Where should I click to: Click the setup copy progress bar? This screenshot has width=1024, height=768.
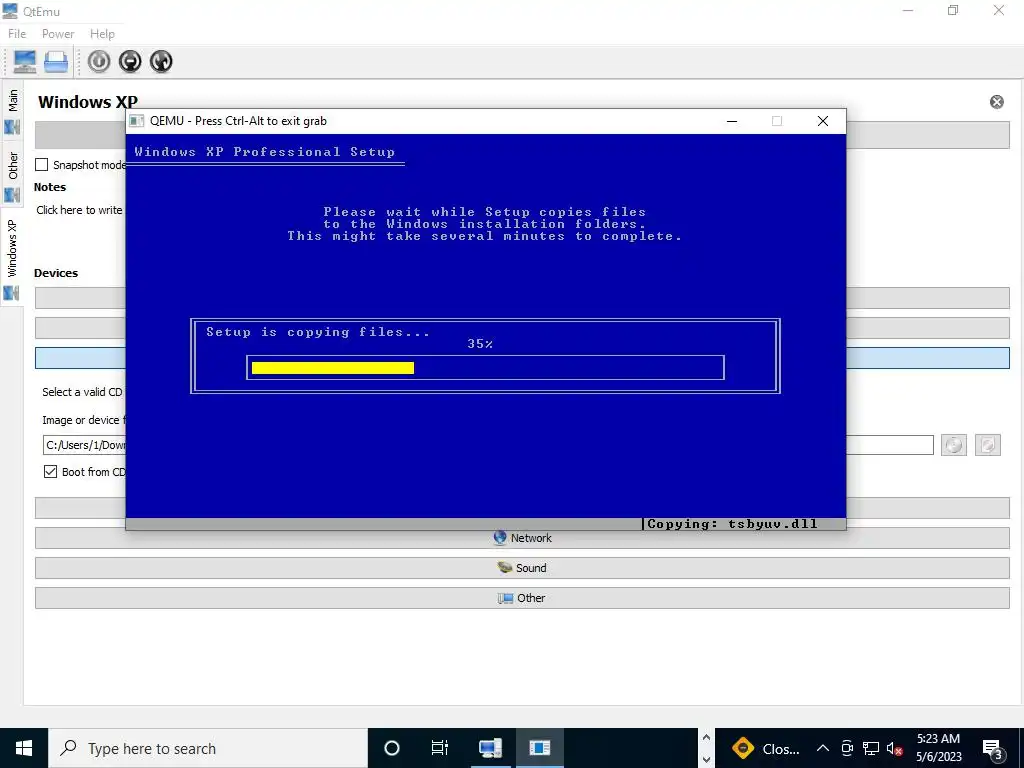point(485,368)
